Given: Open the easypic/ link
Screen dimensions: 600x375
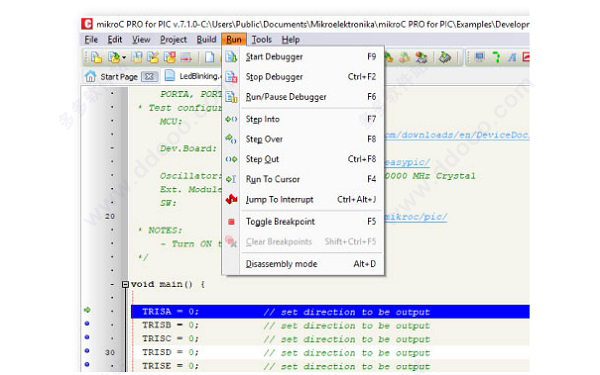Looking at the screenshot, I should 407,162.
